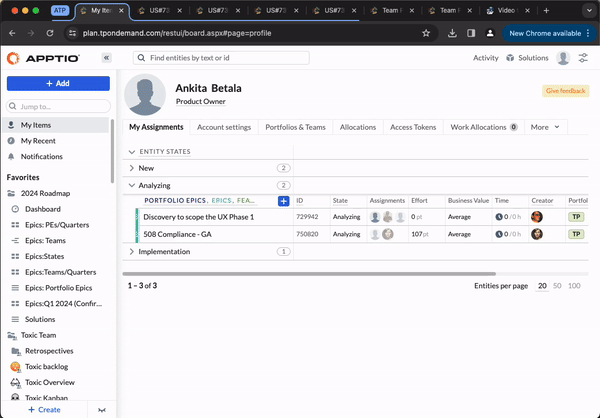Open the More tab dropdown

545,127
